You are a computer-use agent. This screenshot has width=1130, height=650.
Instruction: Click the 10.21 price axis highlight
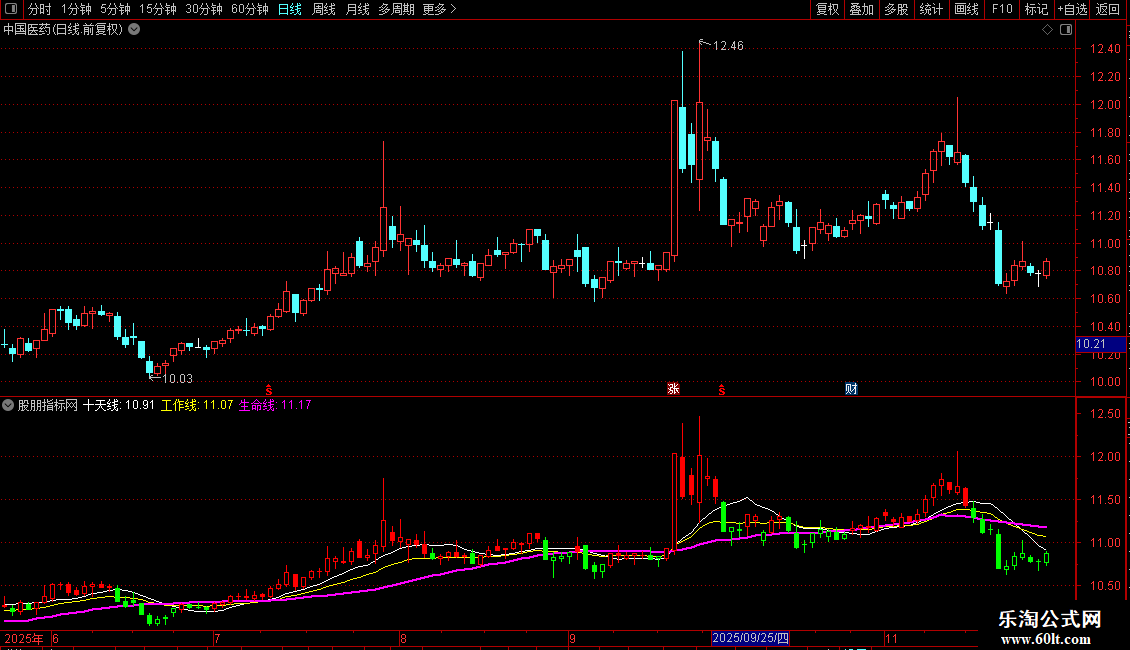[1101, 344]
